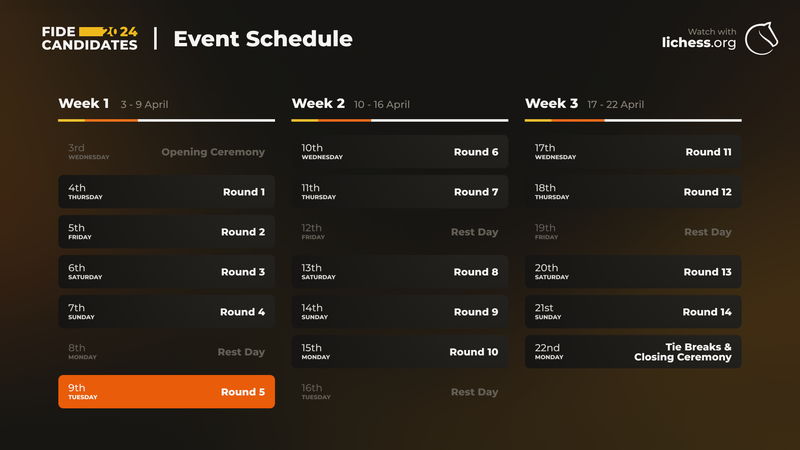Viewport: 800px width, 450px height.
Task: Select the Week 3 header
Action: tap(551, 104)
